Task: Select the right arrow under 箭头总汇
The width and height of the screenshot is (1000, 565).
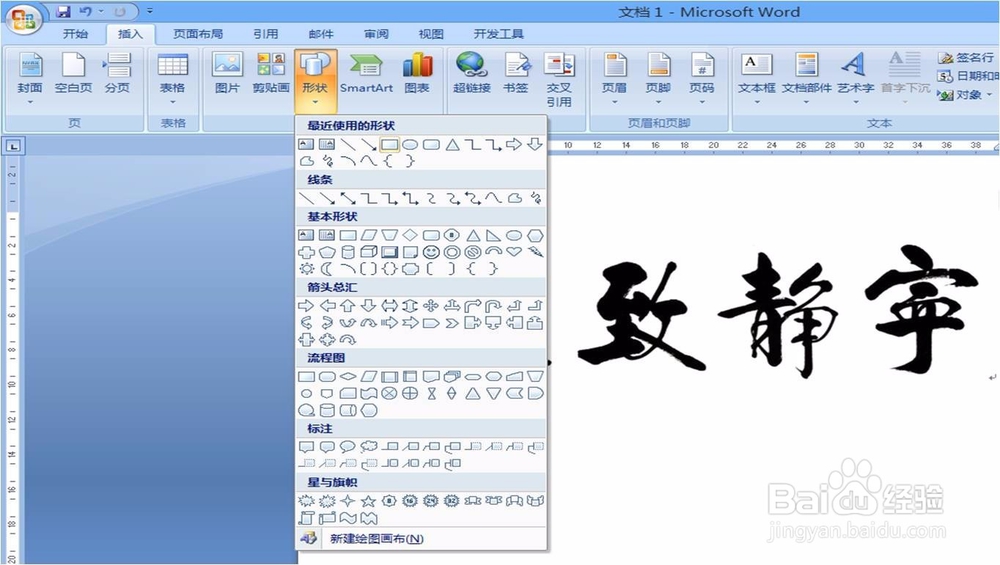Action: (307, 305)
